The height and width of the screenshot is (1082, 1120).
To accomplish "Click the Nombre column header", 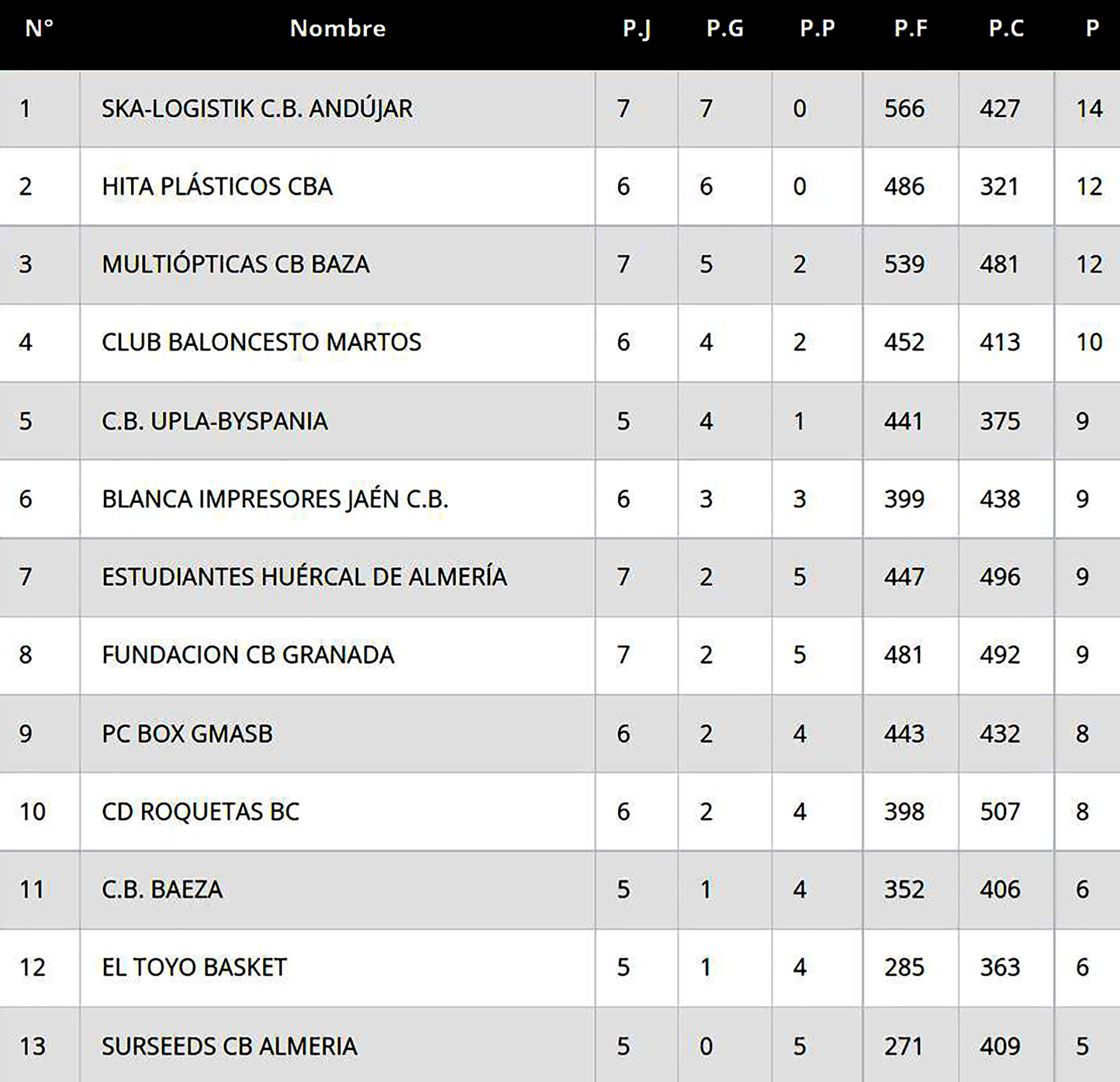I will click(337, 29).
